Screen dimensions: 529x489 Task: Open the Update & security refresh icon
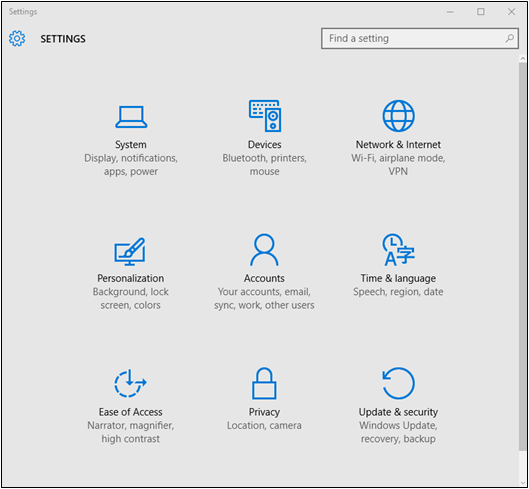398,383
